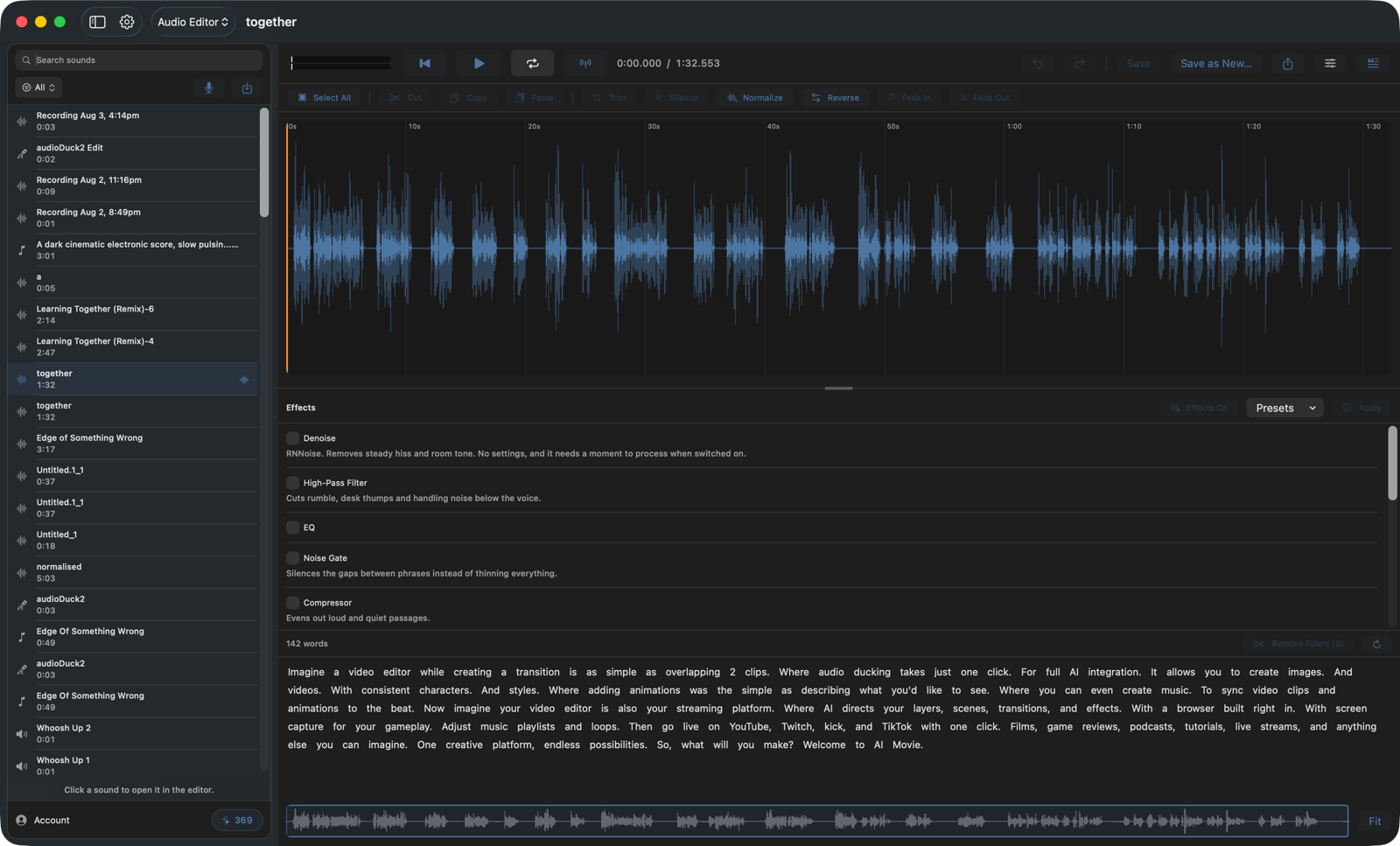Open Whoosh Up 2 sound
1400x846 pixels.
[x=133, y=733]
